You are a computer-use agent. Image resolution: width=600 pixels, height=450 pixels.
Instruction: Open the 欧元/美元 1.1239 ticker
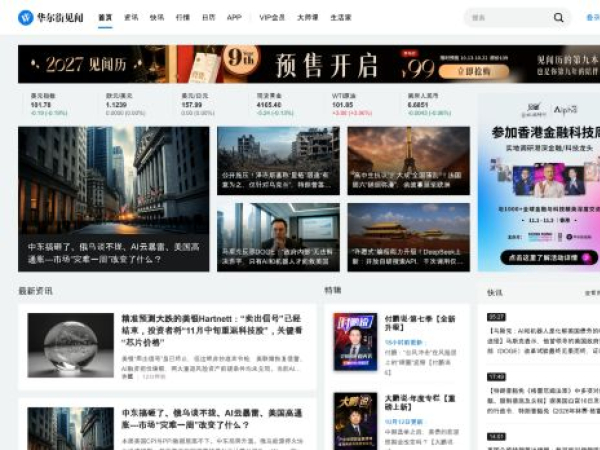click(126, 104)
